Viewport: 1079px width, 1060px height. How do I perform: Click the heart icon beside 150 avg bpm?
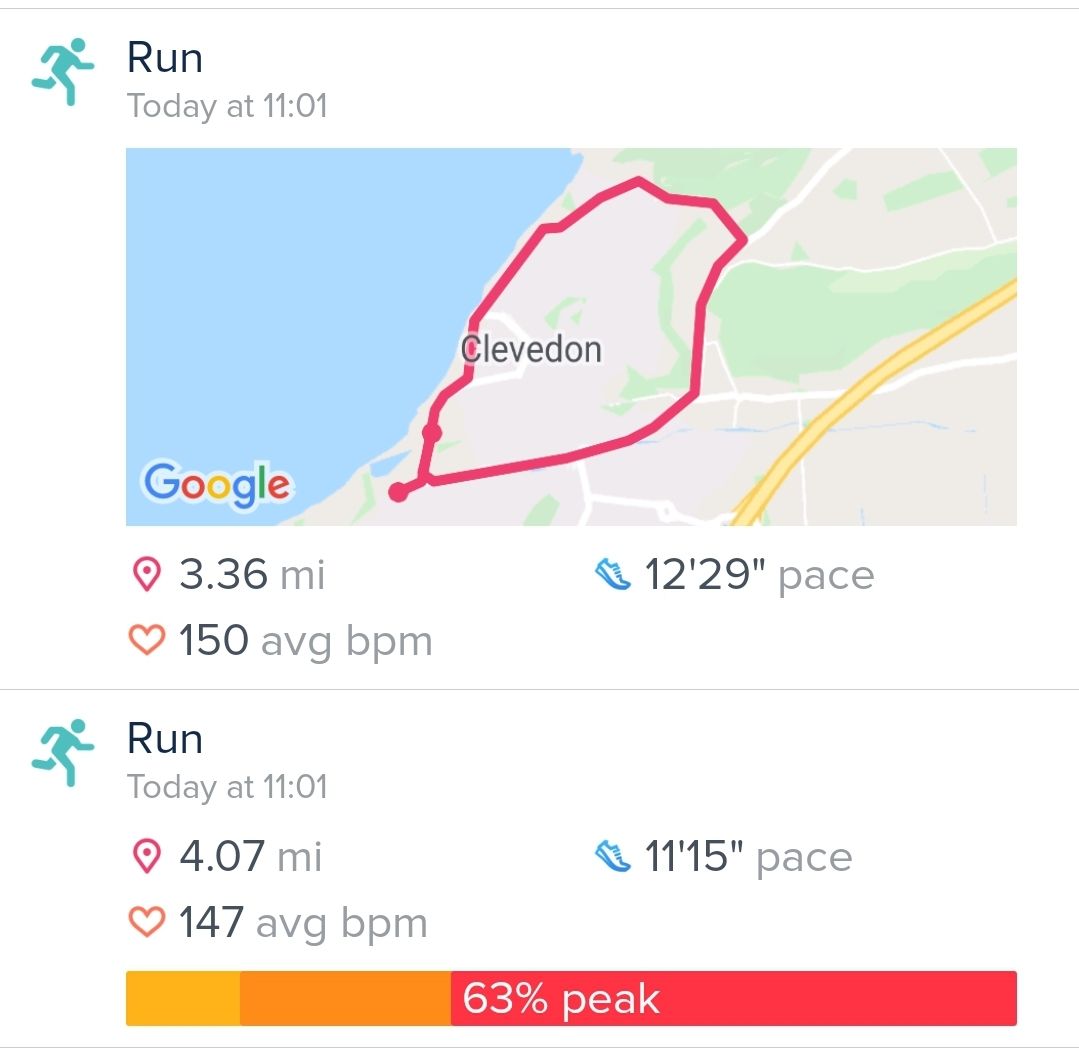(147, 640)
